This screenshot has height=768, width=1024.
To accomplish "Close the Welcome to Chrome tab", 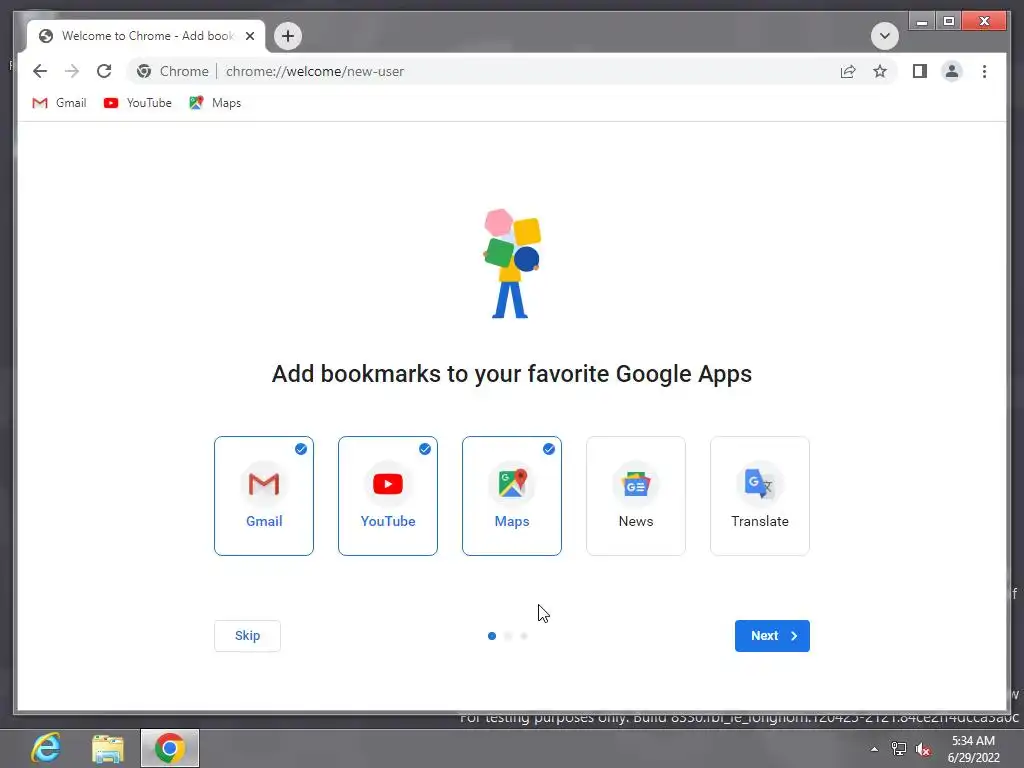I will point(249,36).
